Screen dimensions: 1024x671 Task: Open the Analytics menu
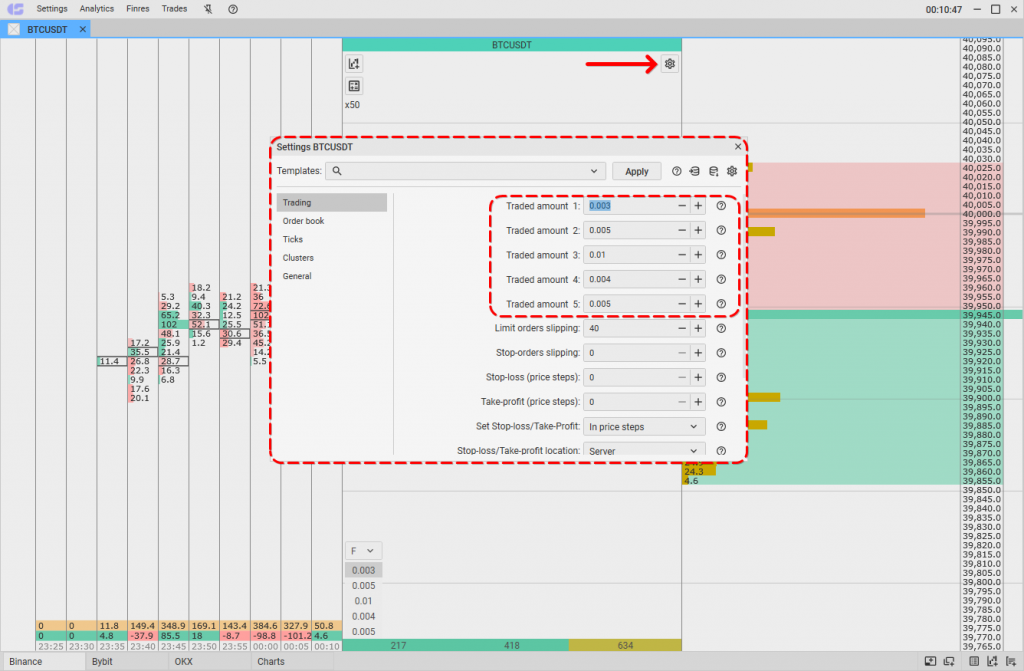(x=97, y=9)
